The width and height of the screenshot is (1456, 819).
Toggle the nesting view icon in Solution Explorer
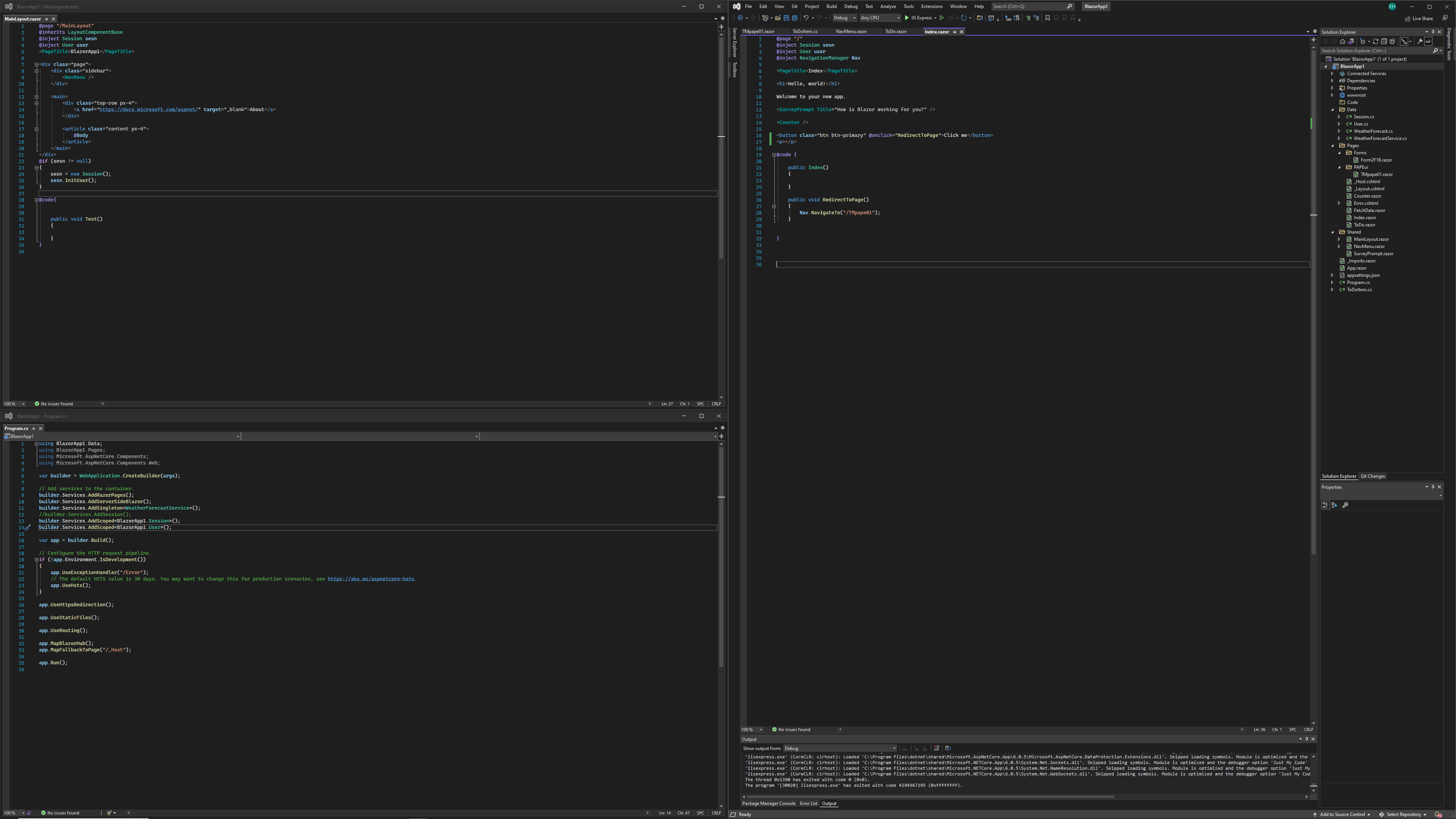coord(1404,42)
